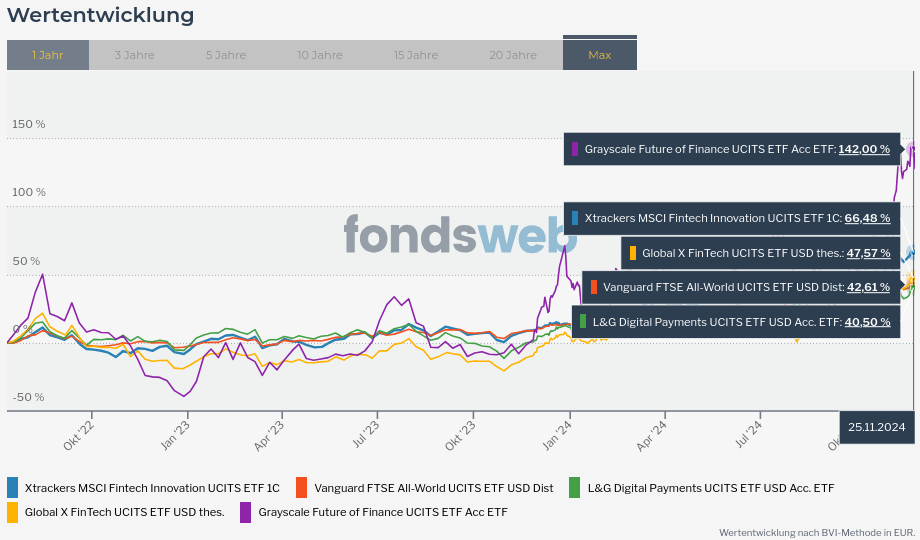Open the 10 Jahre period tab
This screenshot has width=920, height=540.
pos(320,55)
